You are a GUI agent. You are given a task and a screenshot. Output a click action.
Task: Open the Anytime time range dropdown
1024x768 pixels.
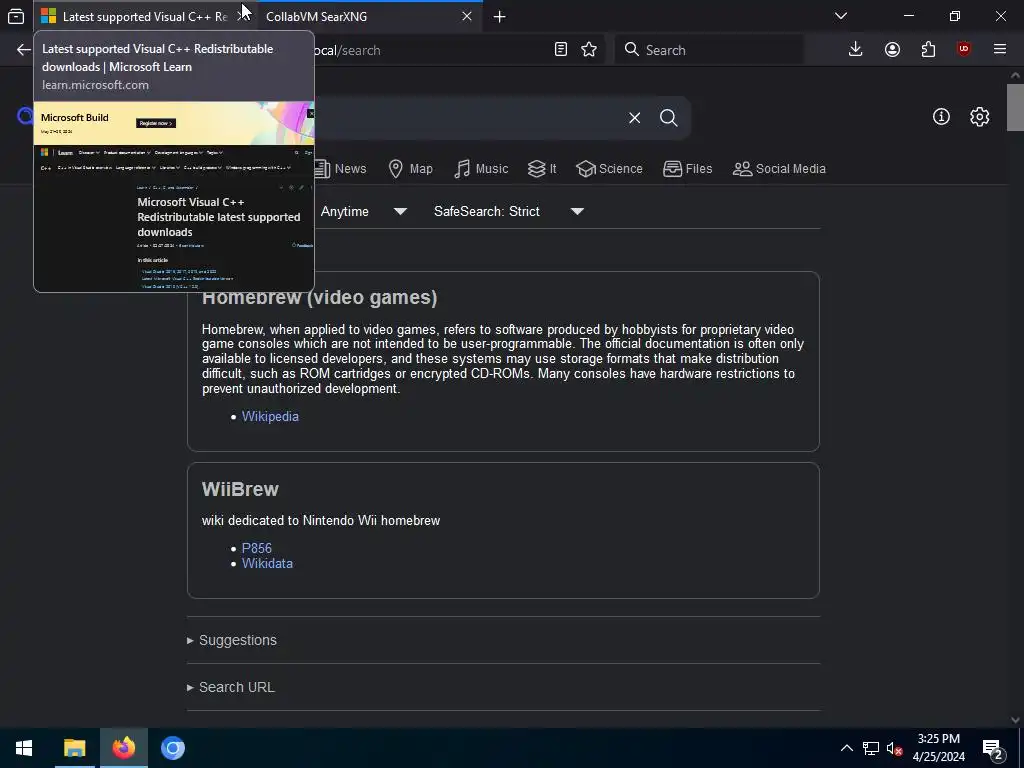[x=364, y=211]
